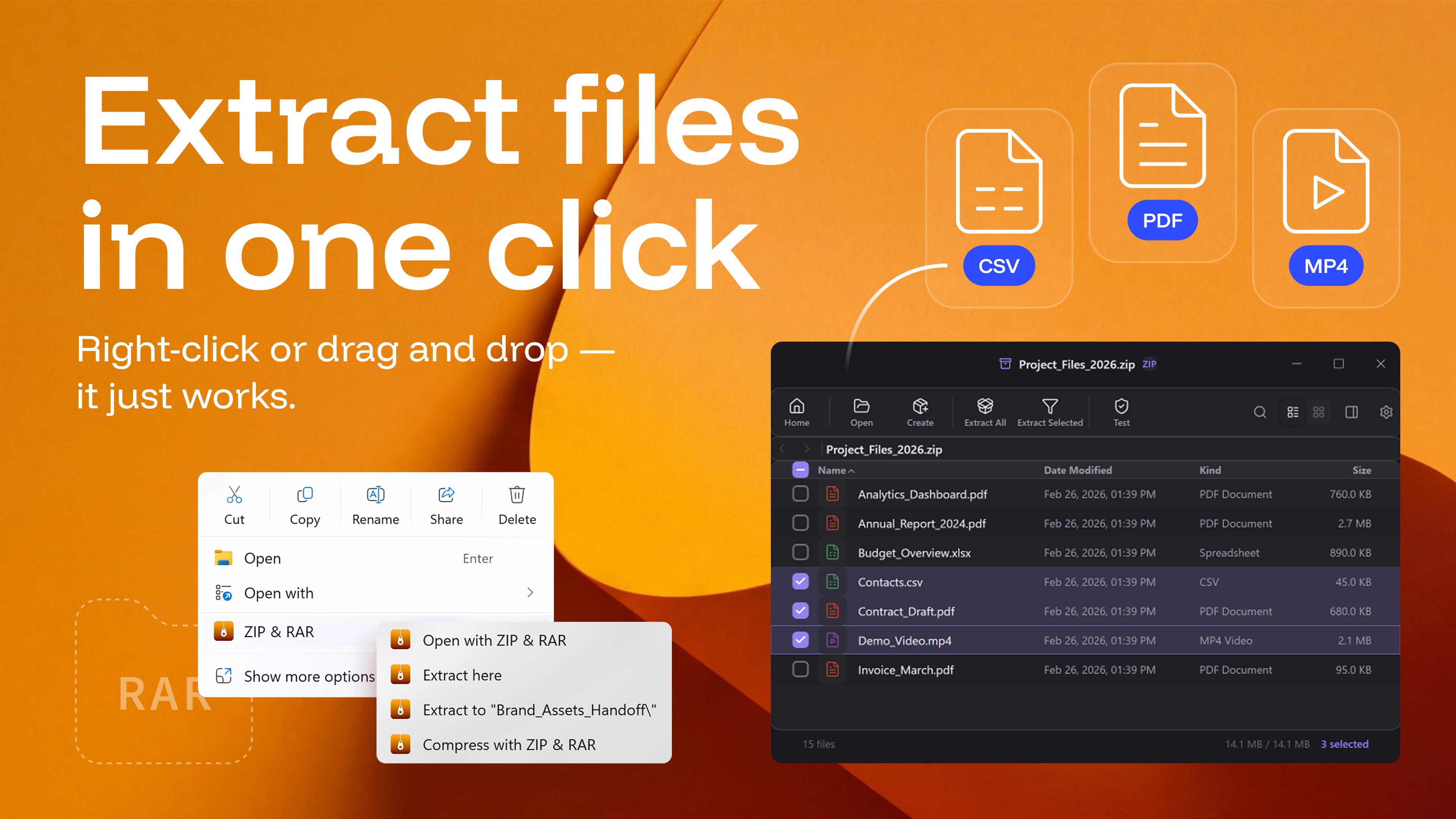Click the CSV blue badge
Screen dimensions: 1456x819
pyautogui.click(x=999, y=266)
